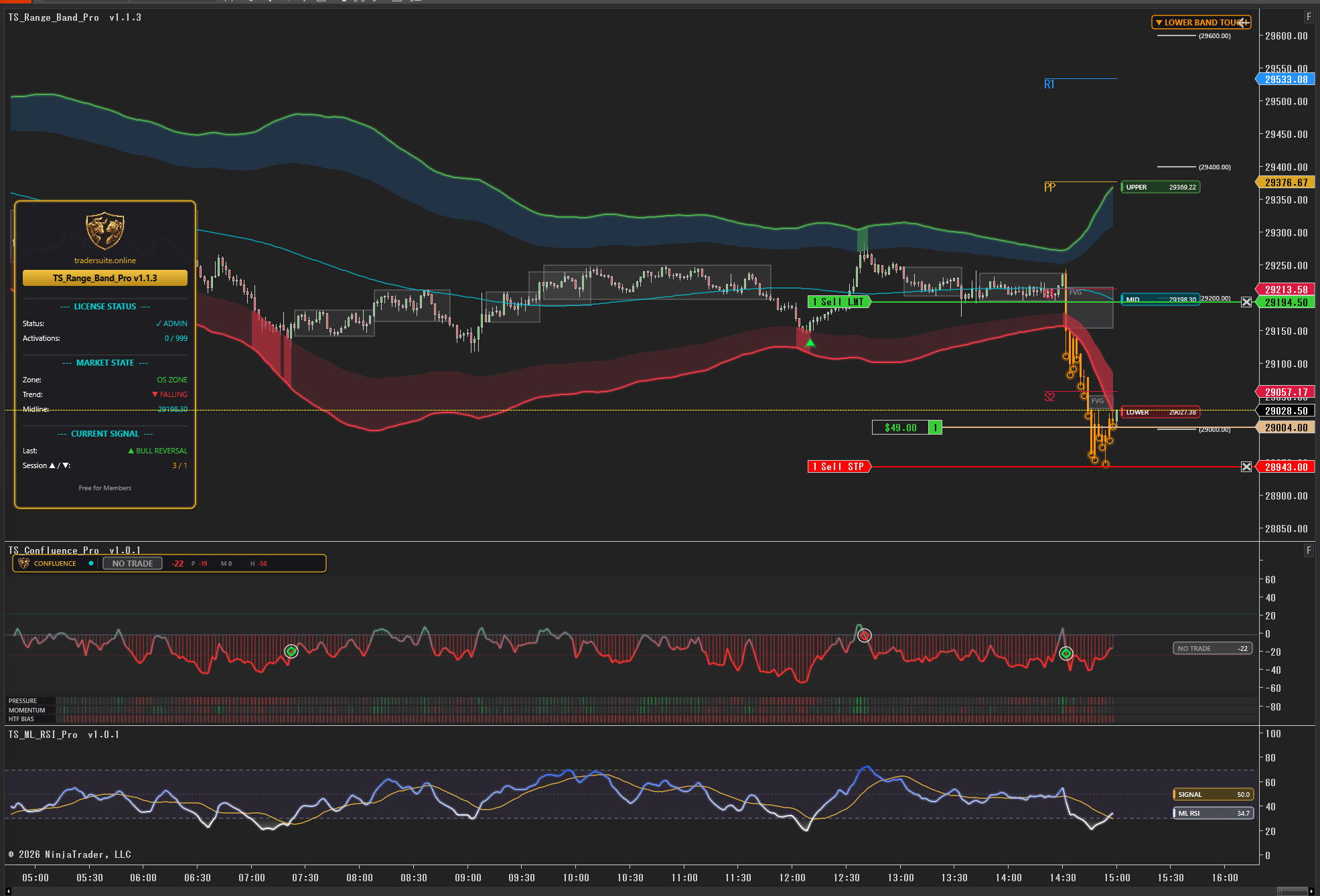Click the green position quantity box
This screenshot has width=1320, height=896.
pyautogui.click(x=935, y=427)
